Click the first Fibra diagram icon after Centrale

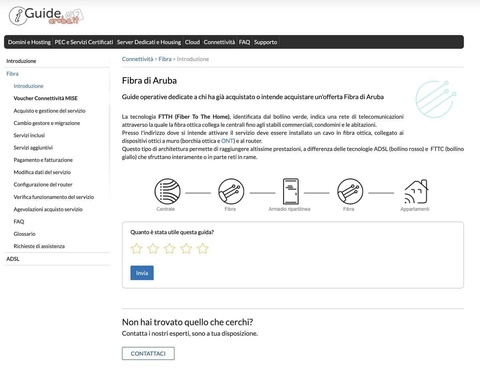click(231, 191)
